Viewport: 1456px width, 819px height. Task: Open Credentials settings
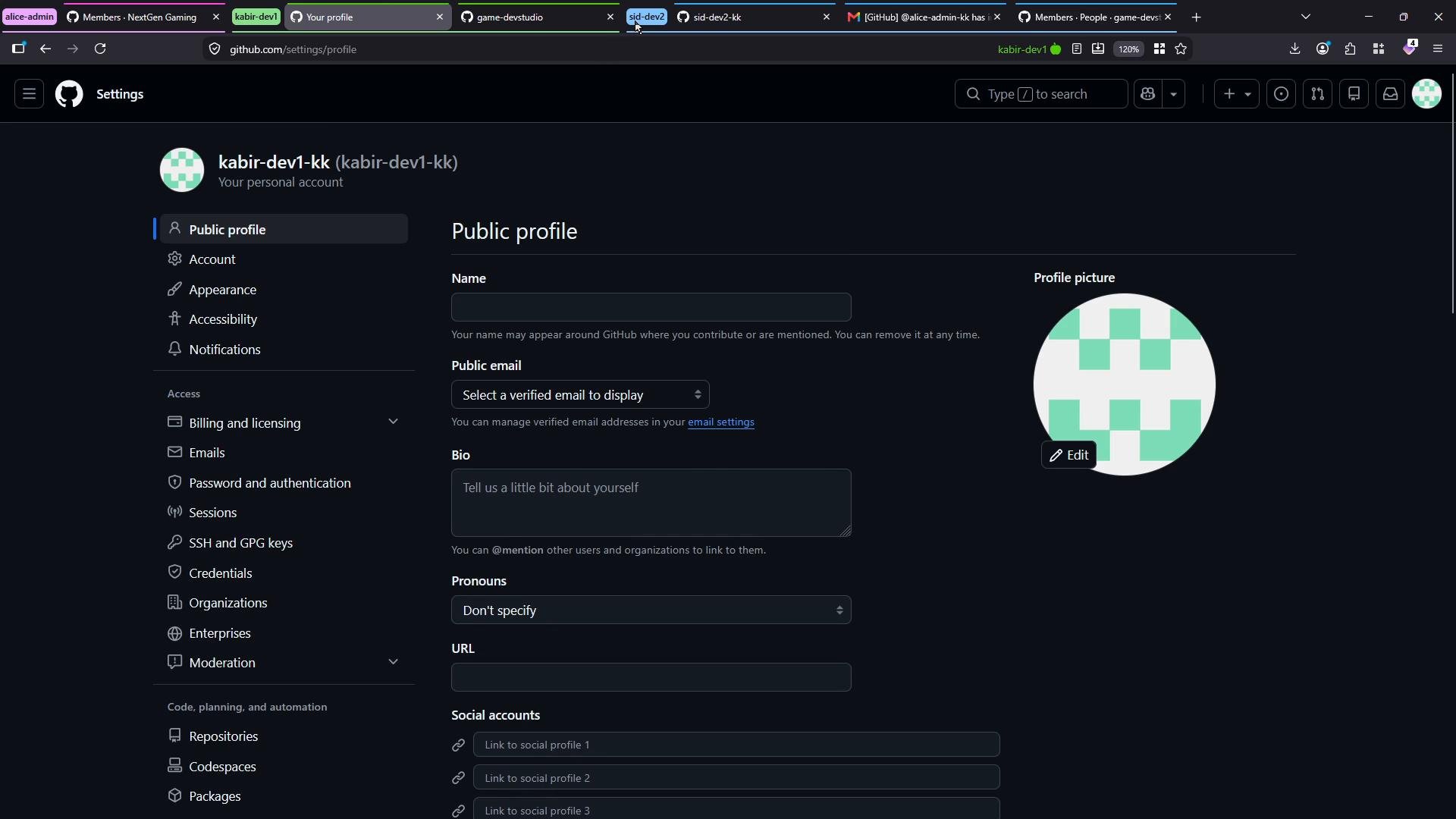(284, 573)
